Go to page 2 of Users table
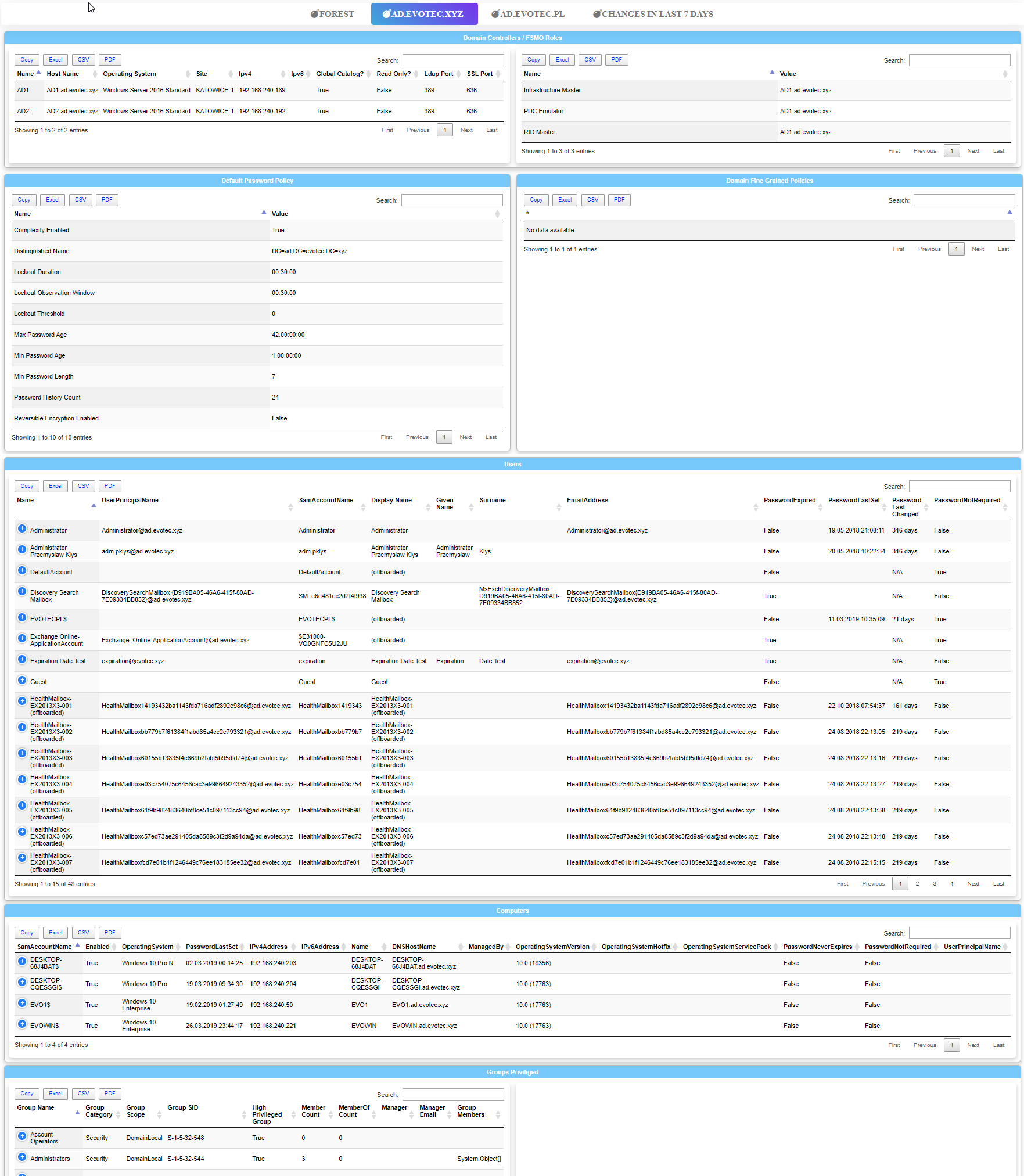 pyautogui.click(x=917, y=884)
